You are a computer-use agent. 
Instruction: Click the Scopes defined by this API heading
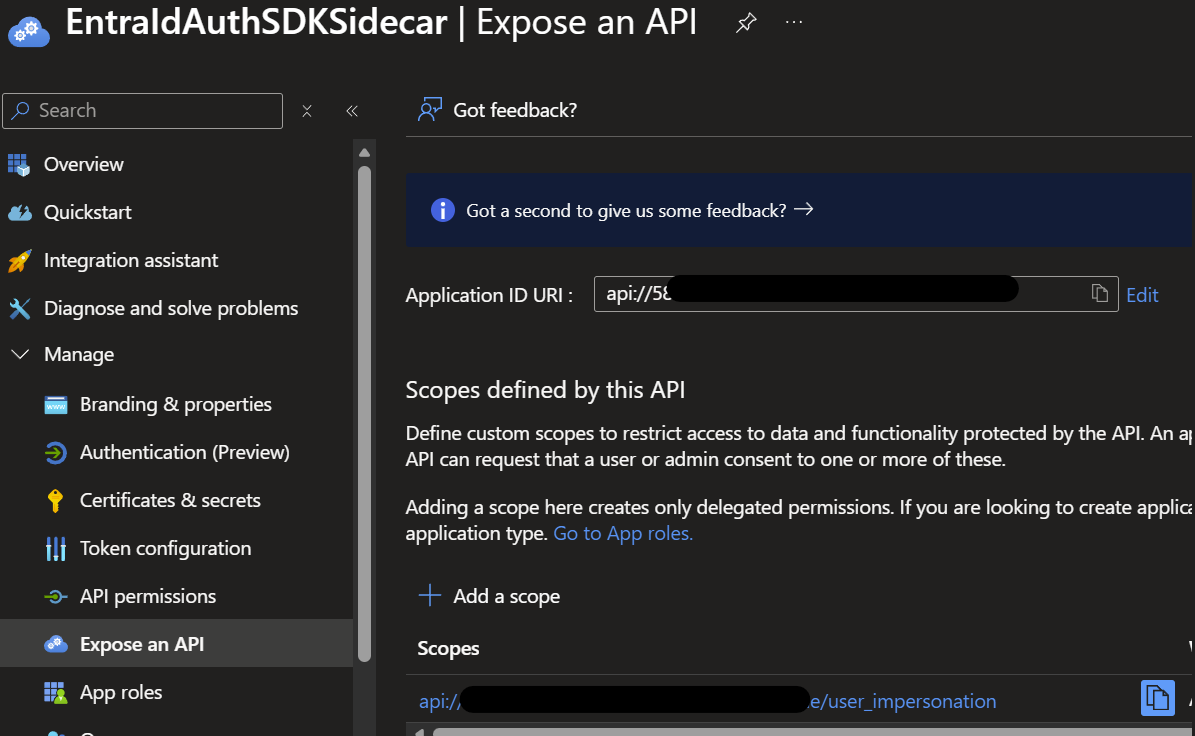[545, 390]
